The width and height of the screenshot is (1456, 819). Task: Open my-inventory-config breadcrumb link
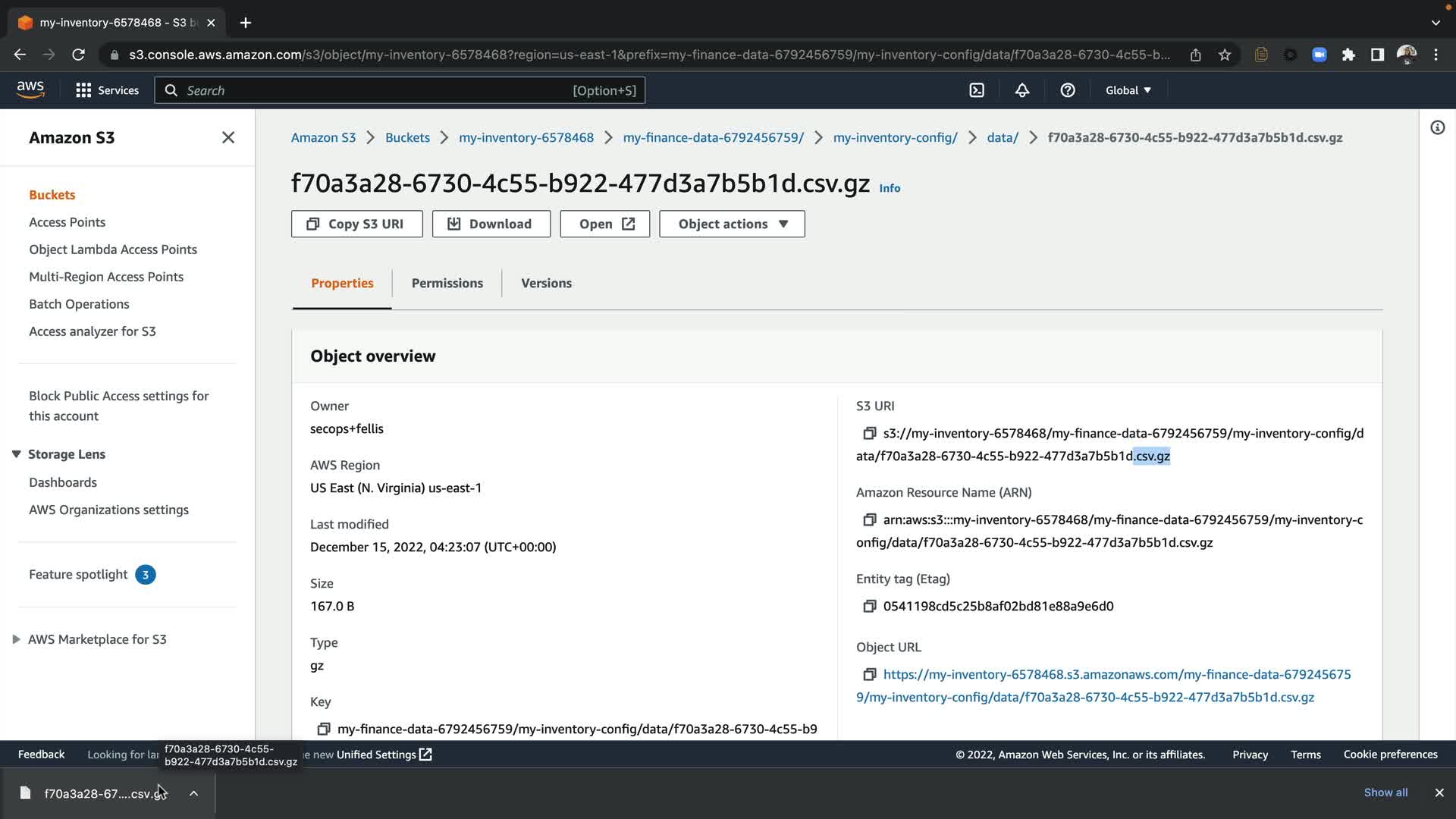(x=895, y=137)
